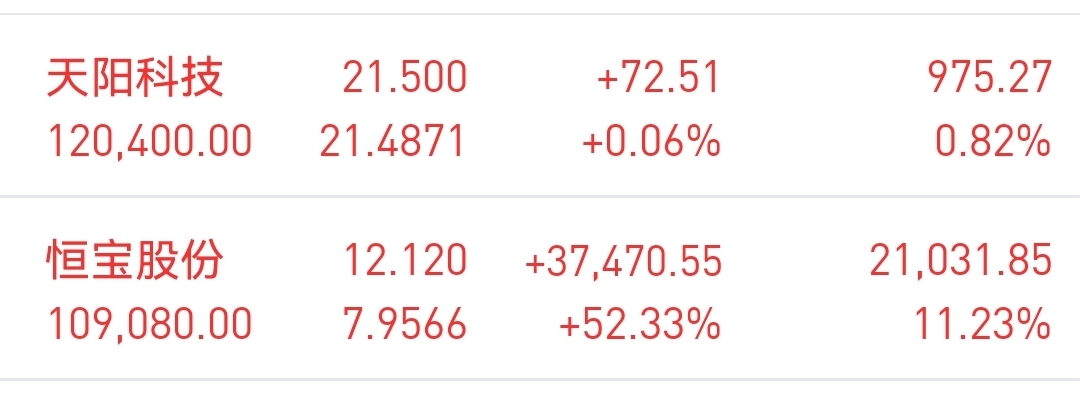Tap 天阳科技 market value 120,400.00
1080x395 pixels.
[x=149, y=141]
